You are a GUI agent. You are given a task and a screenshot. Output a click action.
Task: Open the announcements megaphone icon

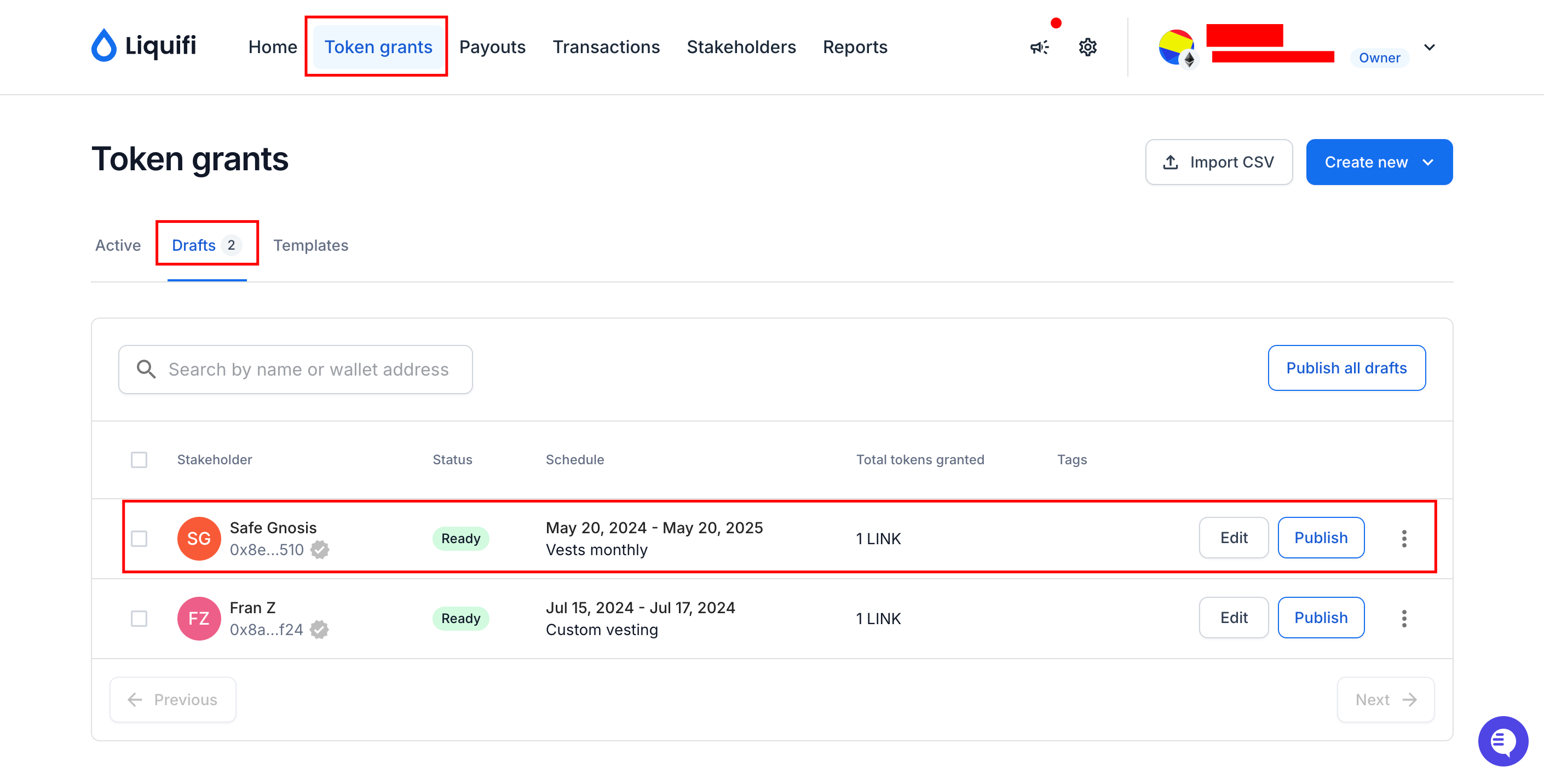tap(1039, 47)
